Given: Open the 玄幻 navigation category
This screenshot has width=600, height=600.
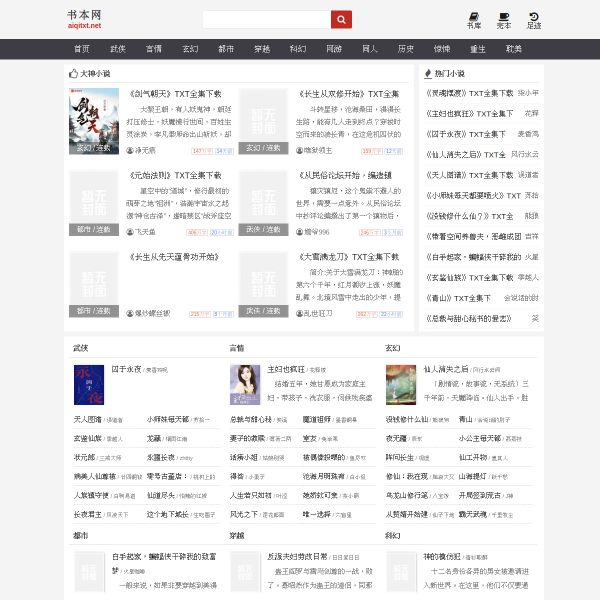Looking at the screenshot, I should click(x=190, y=49).
